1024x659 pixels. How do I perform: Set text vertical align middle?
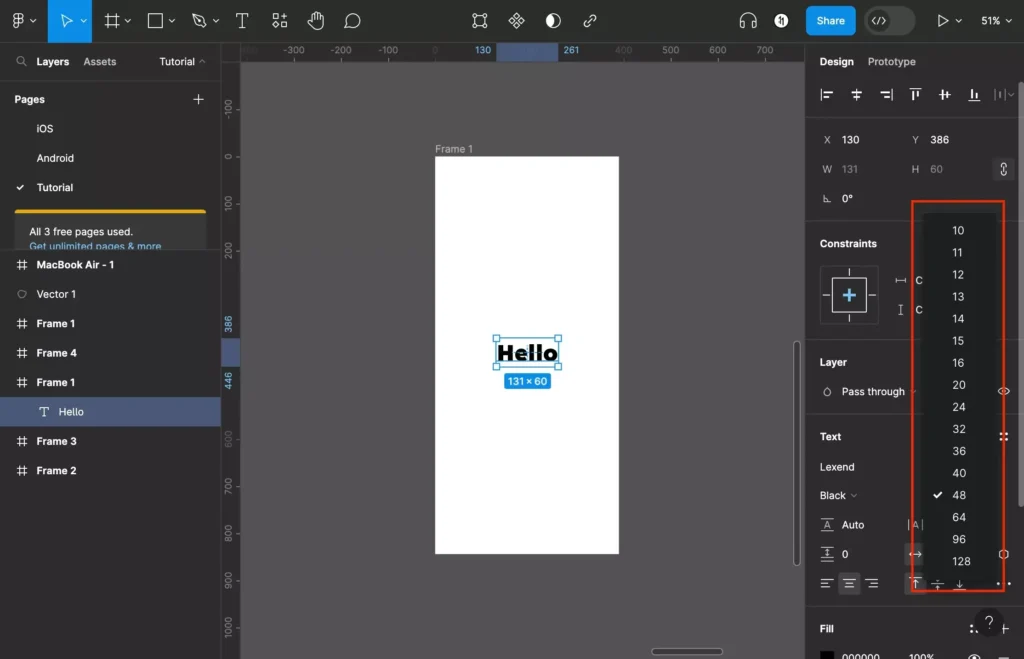(x=937, y=583)
